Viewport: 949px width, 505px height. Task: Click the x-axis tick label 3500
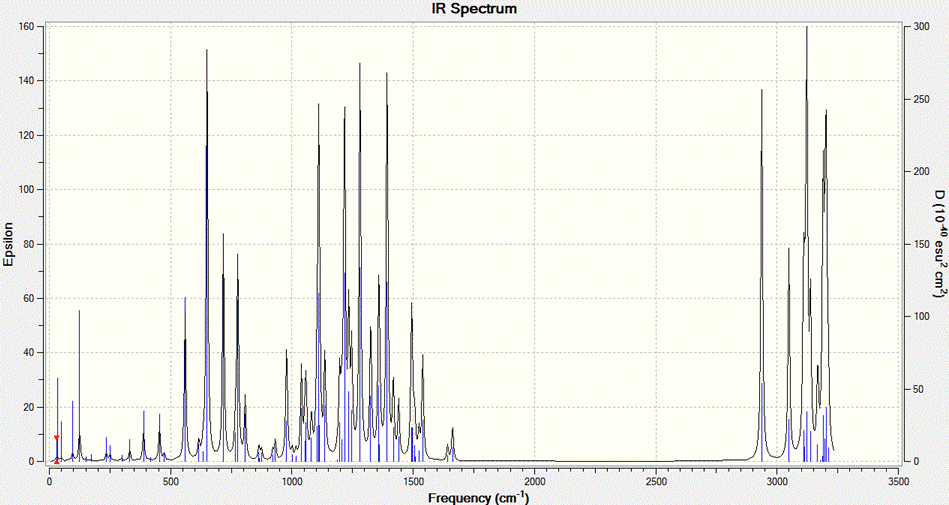(x=899, y=482)
